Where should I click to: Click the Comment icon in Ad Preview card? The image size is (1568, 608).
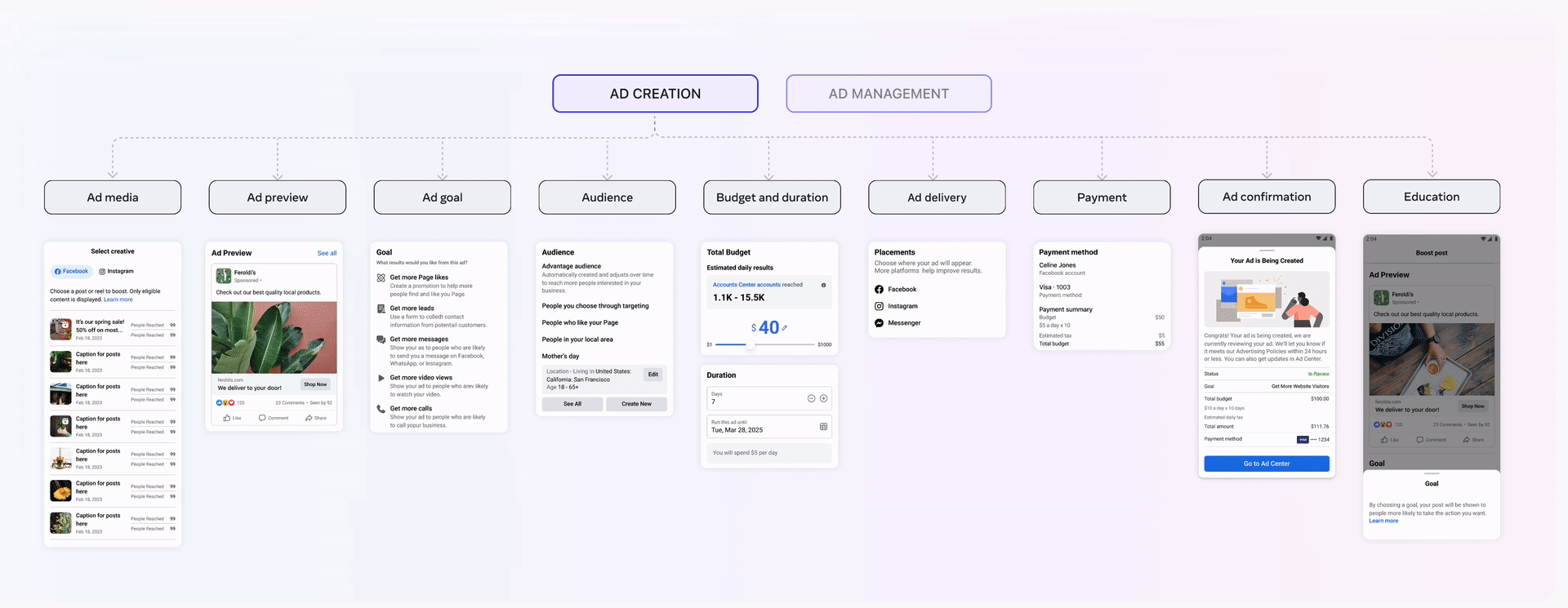point(262,418)
